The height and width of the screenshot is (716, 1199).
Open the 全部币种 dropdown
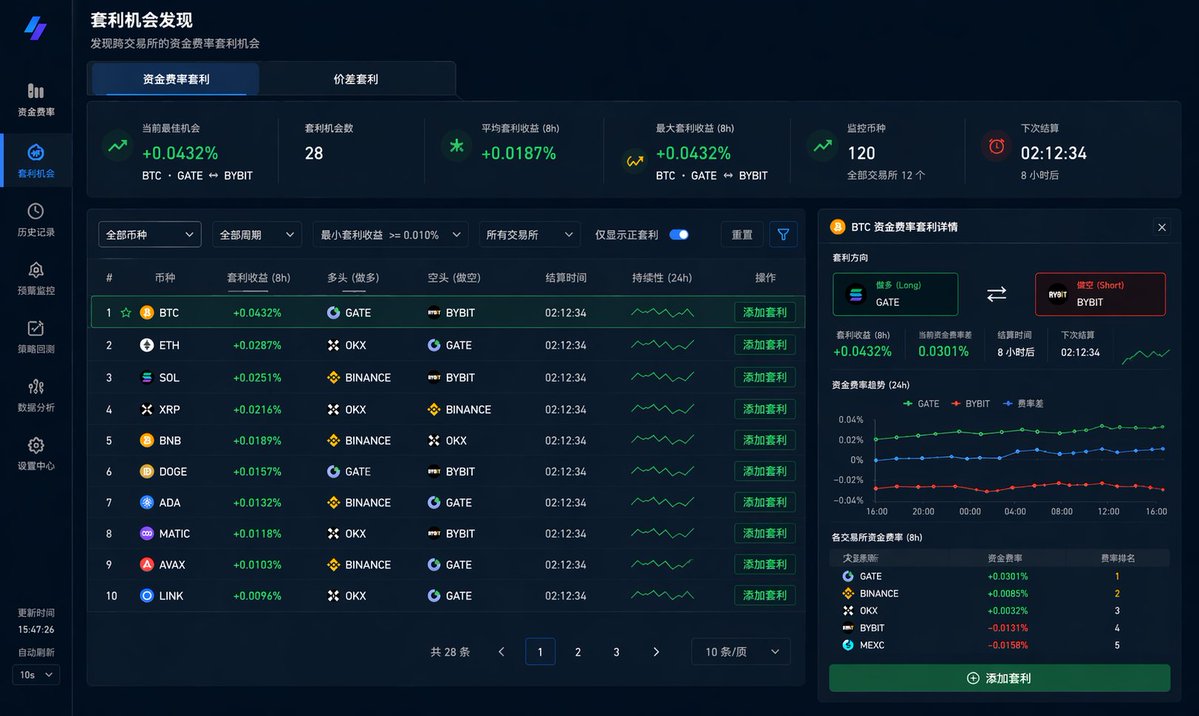click(x=150, y=234)
